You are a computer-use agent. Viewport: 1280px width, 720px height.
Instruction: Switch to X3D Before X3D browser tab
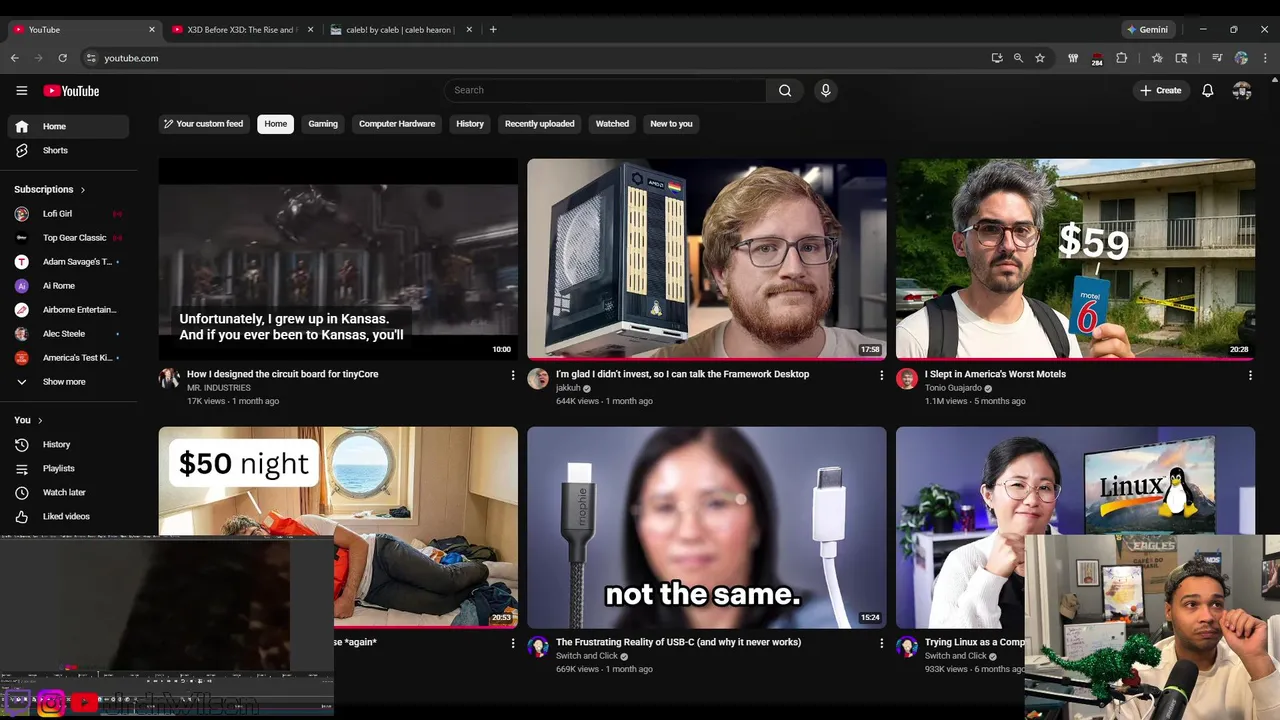click(x=242, y=30)
